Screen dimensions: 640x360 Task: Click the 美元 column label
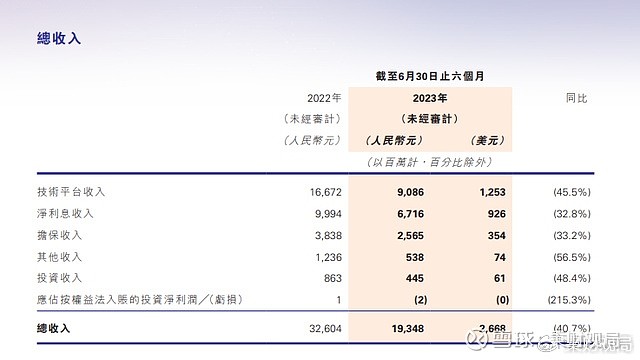pos(487,140)
